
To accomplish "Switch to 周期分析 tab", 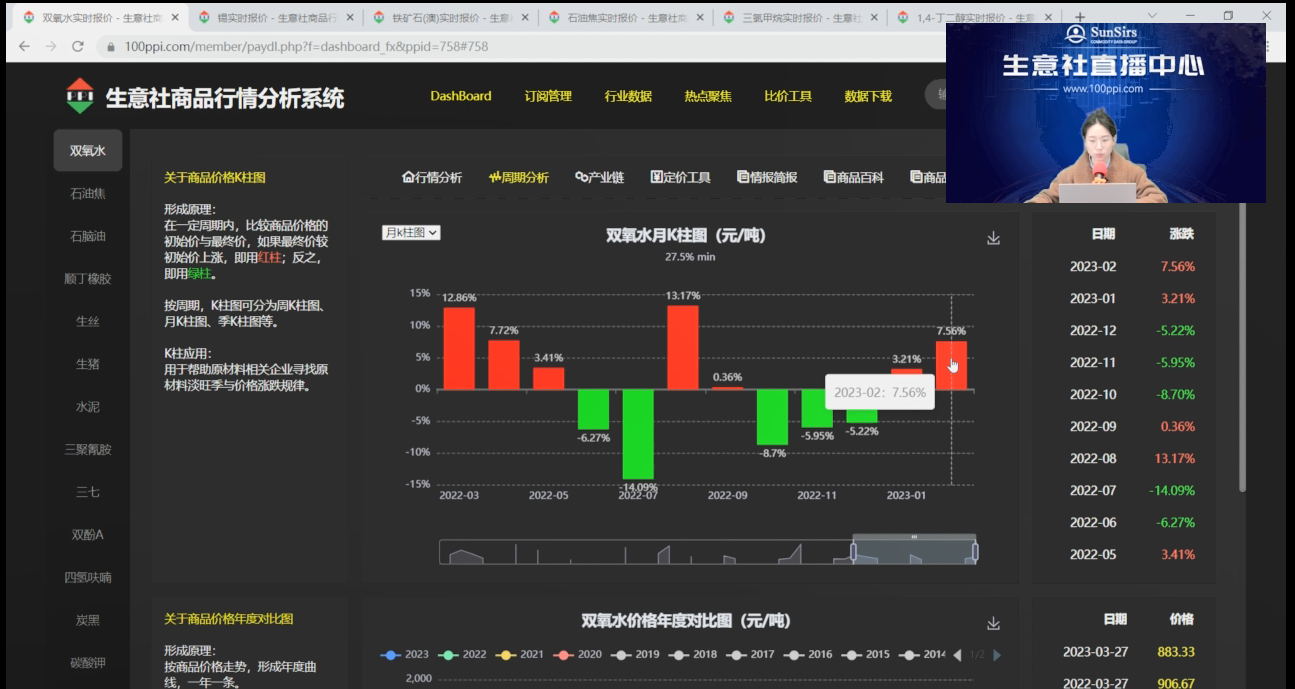I will point(519,177).
